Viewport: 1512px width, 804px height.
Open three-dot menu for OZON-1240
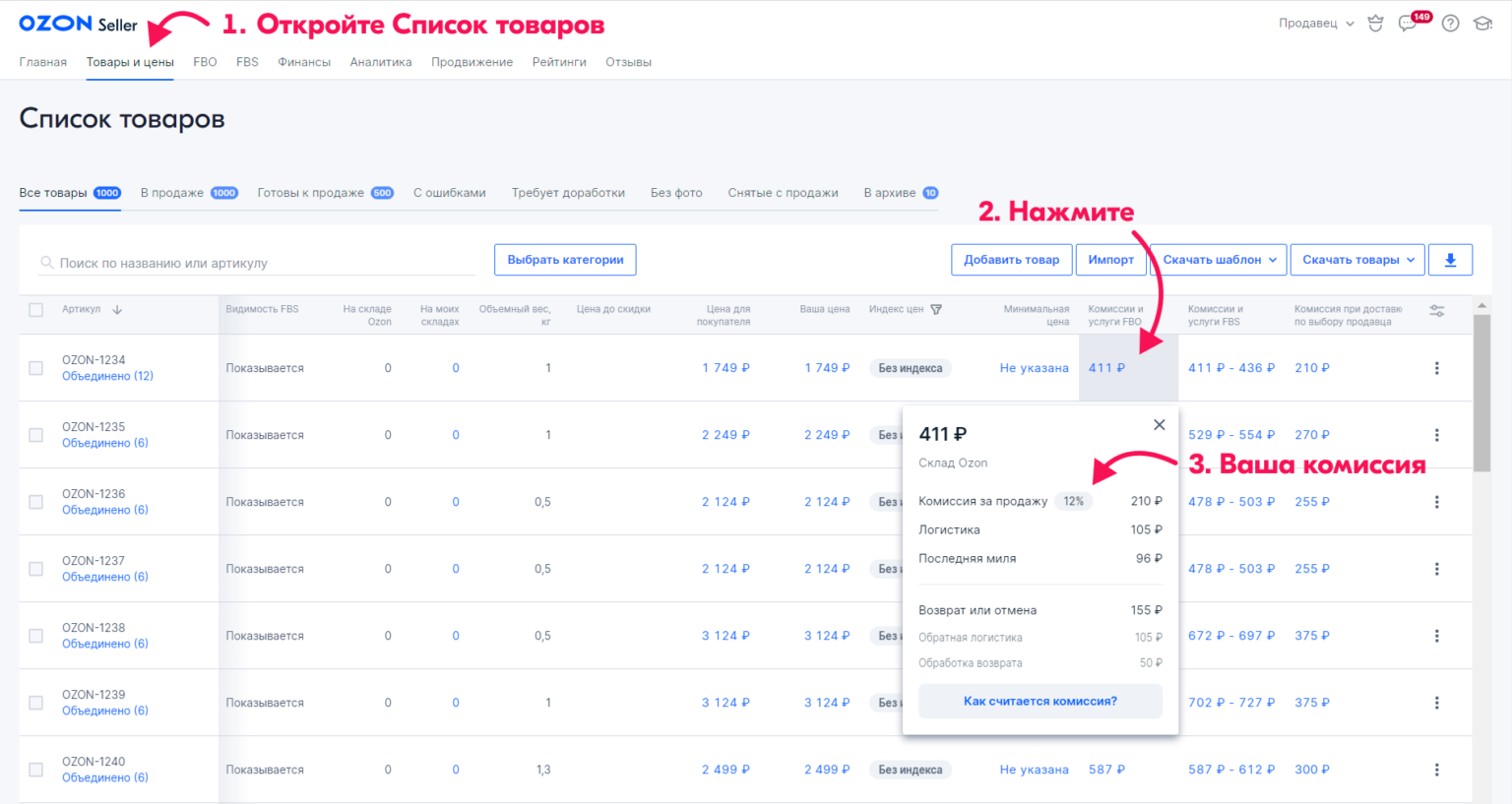click(1436, 770)
